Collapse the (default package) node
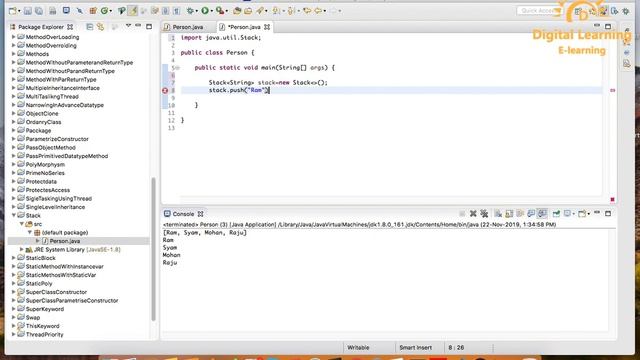The width and height of the screenshot is (640, 360). pos(30,232)
